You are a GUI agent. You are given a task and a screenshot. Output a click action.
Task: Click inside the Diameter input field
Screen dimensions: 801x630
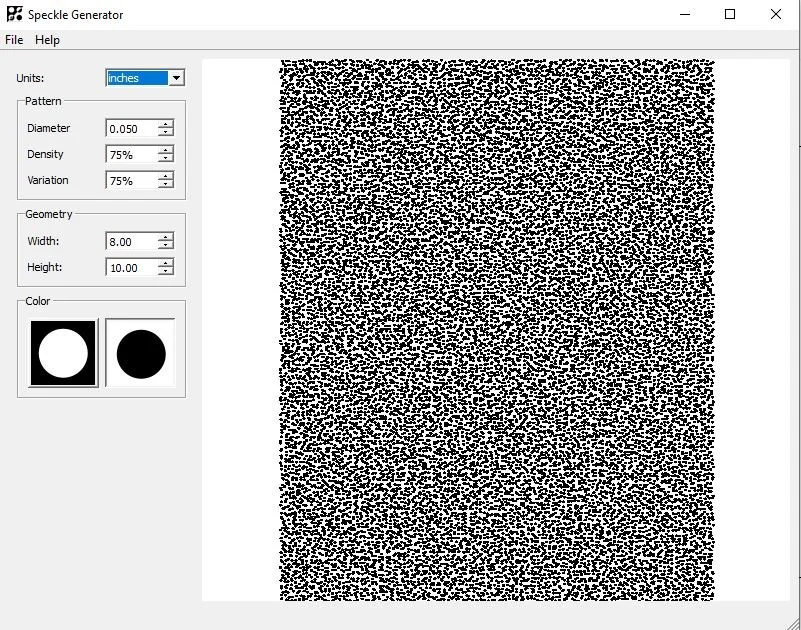pos(130,128)
